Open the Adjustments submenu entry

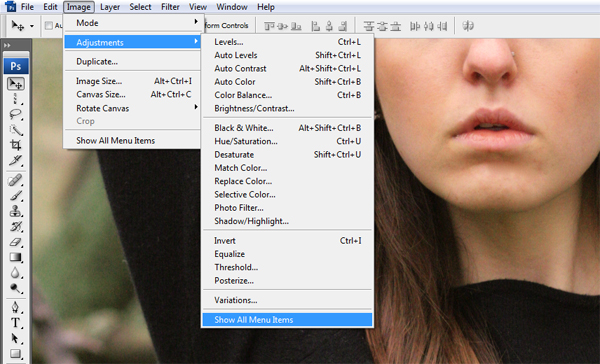pos(132,42)
